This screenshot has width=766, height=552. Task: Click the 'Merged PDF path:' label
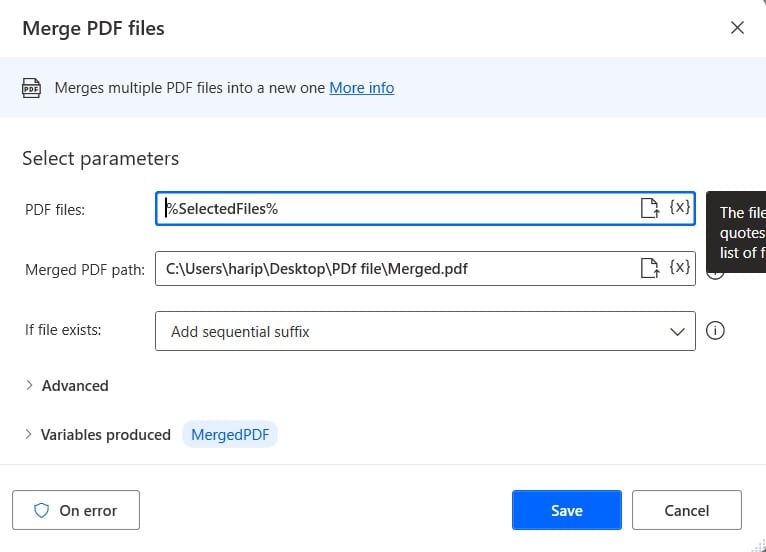[x=85, y=270]
